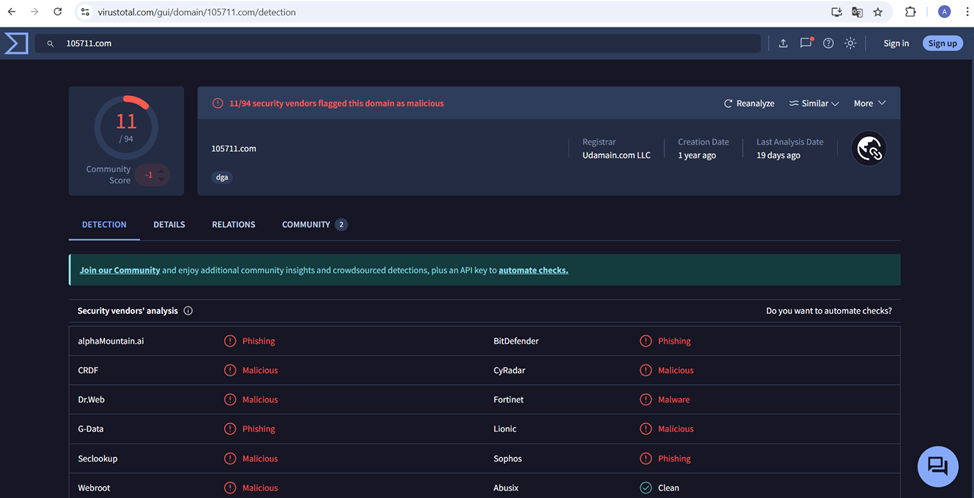
Task: Open the chat bubble widget
Action: [x=938, y=466]
